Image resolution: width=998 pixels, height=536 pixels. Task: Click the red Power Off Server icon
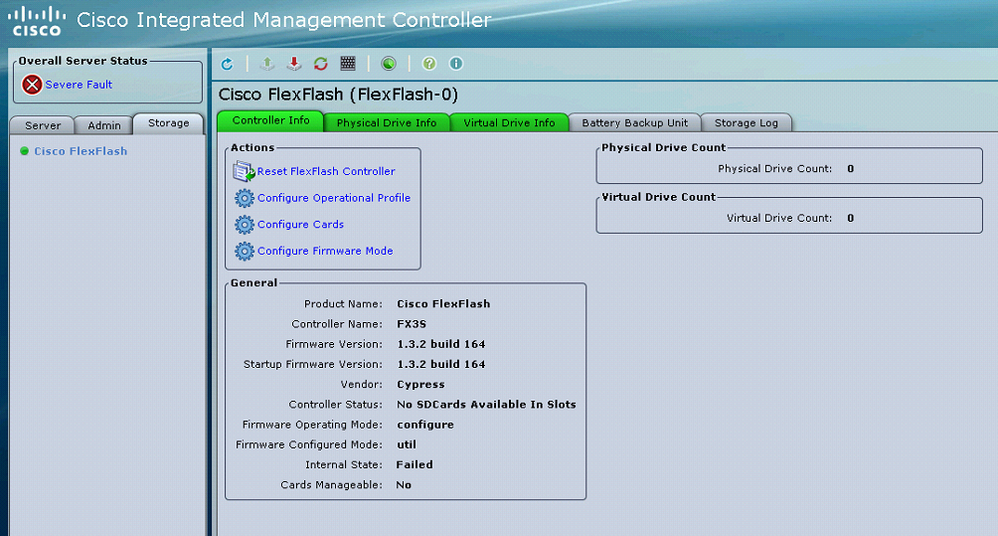coord(294,64)
